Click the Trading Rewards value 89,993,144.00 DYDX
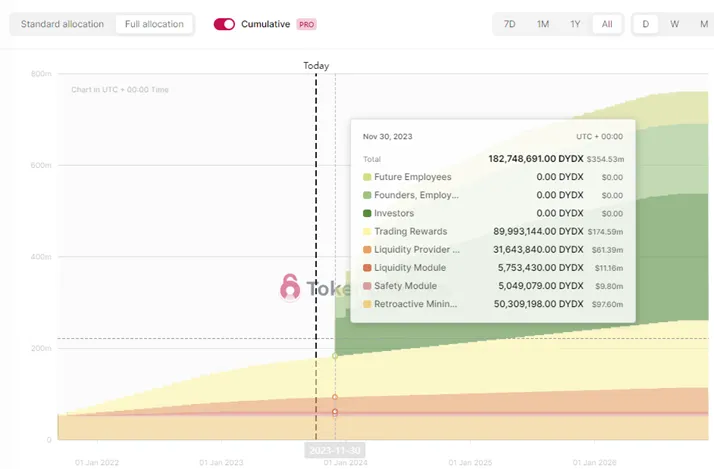This screenshot has width=714, height=469. pyautogui.click(x=538, y=231)
